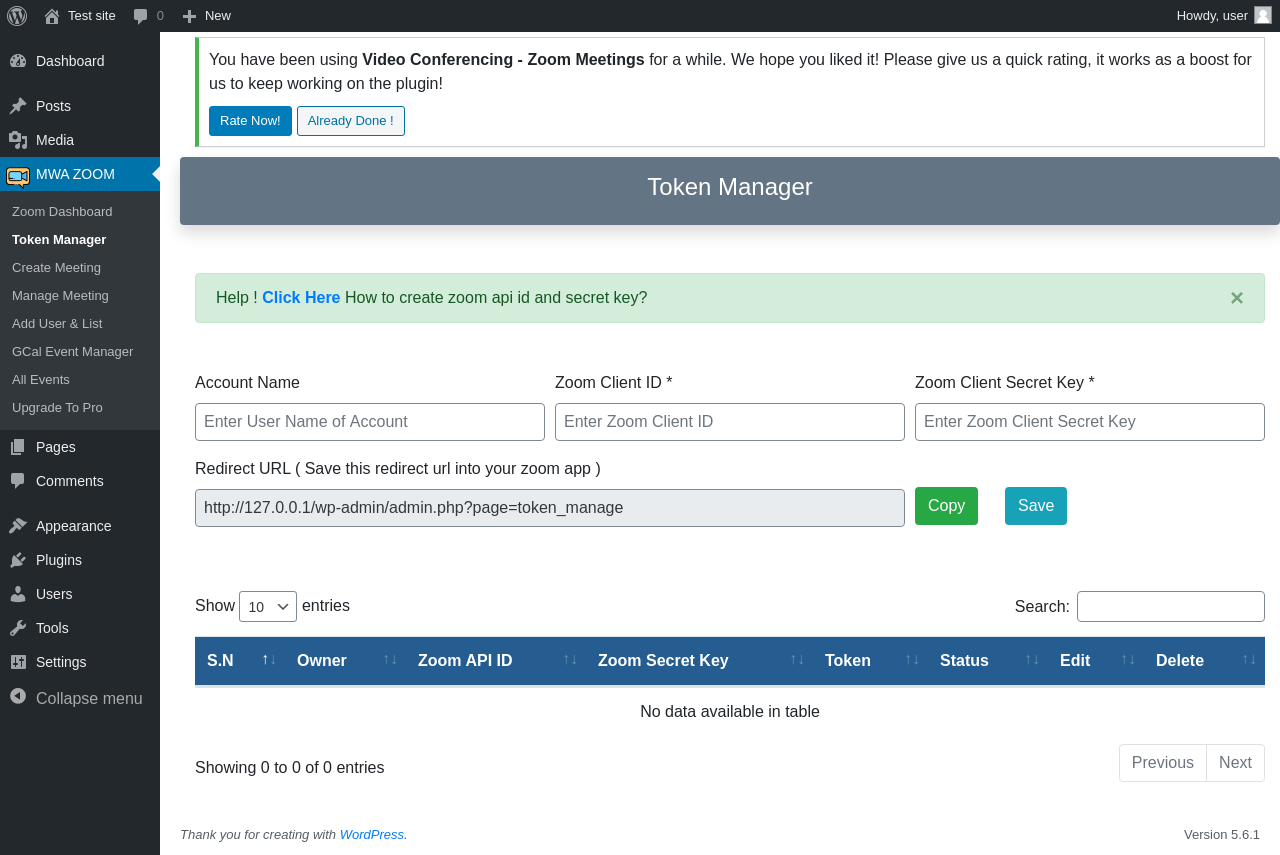The width and height of the screenshot is (1280, 855).
Task: Sort table by Owner column arrows
Action: (x=390, y=659)
